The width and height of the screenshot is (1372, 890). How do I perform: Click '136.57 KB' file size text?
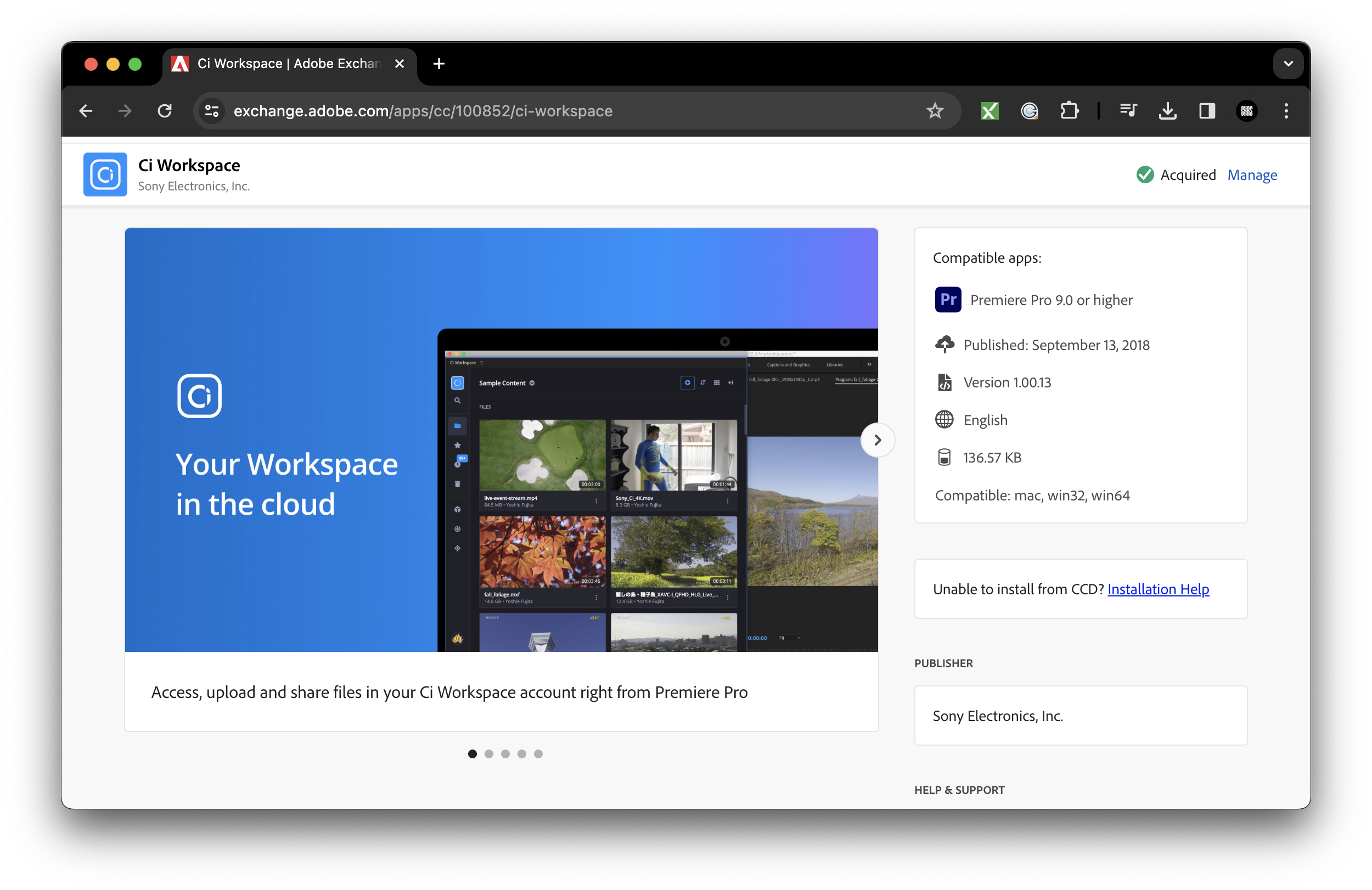tap(992, 458)
